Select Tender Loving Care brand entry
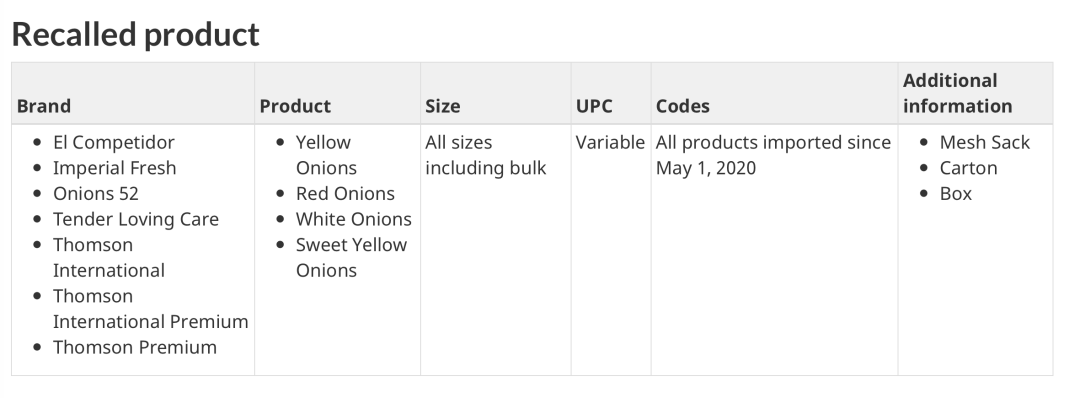The height and width of the screenshot is (398, 1080). point(136,219)
